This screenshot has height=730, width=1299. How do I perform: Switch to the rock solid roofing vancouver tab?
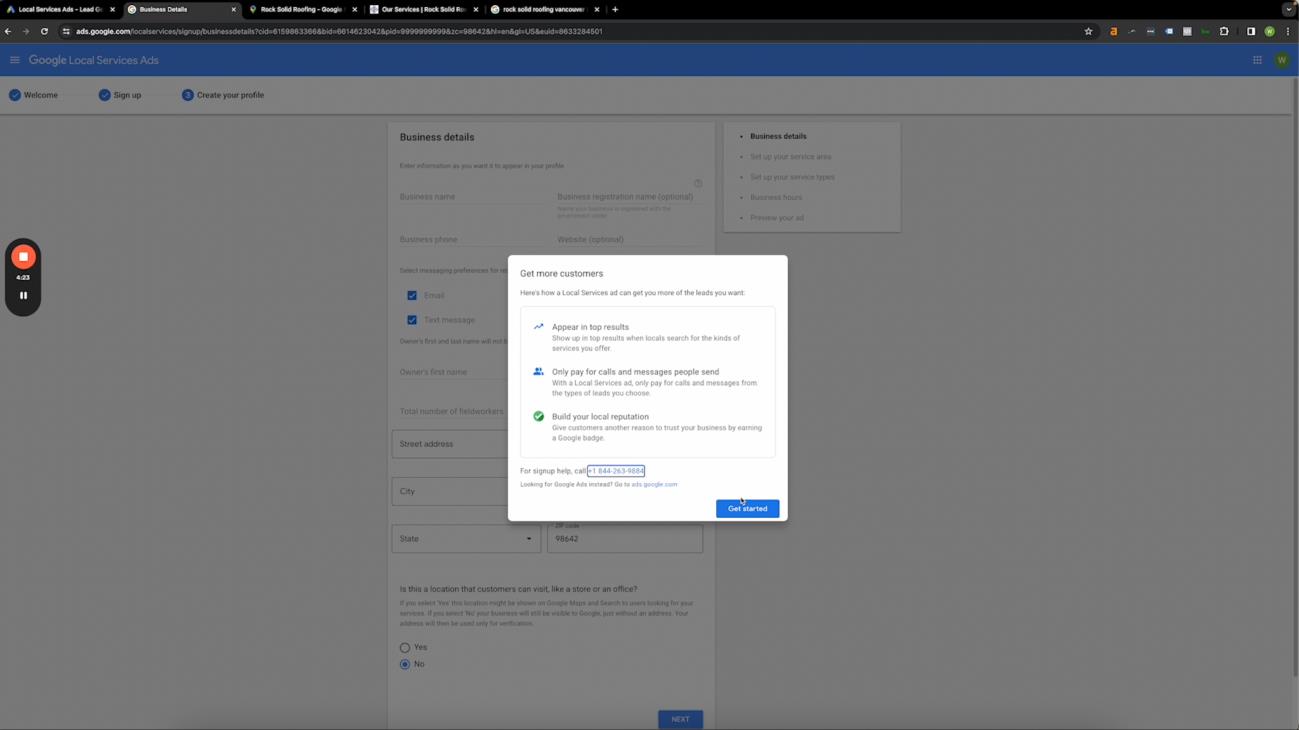click(543, 9)
